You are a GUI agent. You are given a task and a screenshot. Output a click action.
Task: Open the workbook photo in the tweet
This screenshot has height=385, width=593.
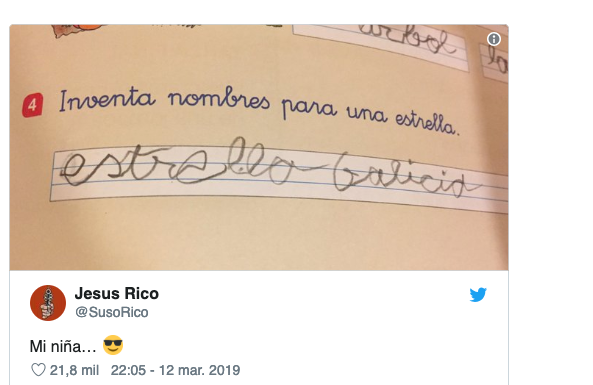[x=259, y=147]
